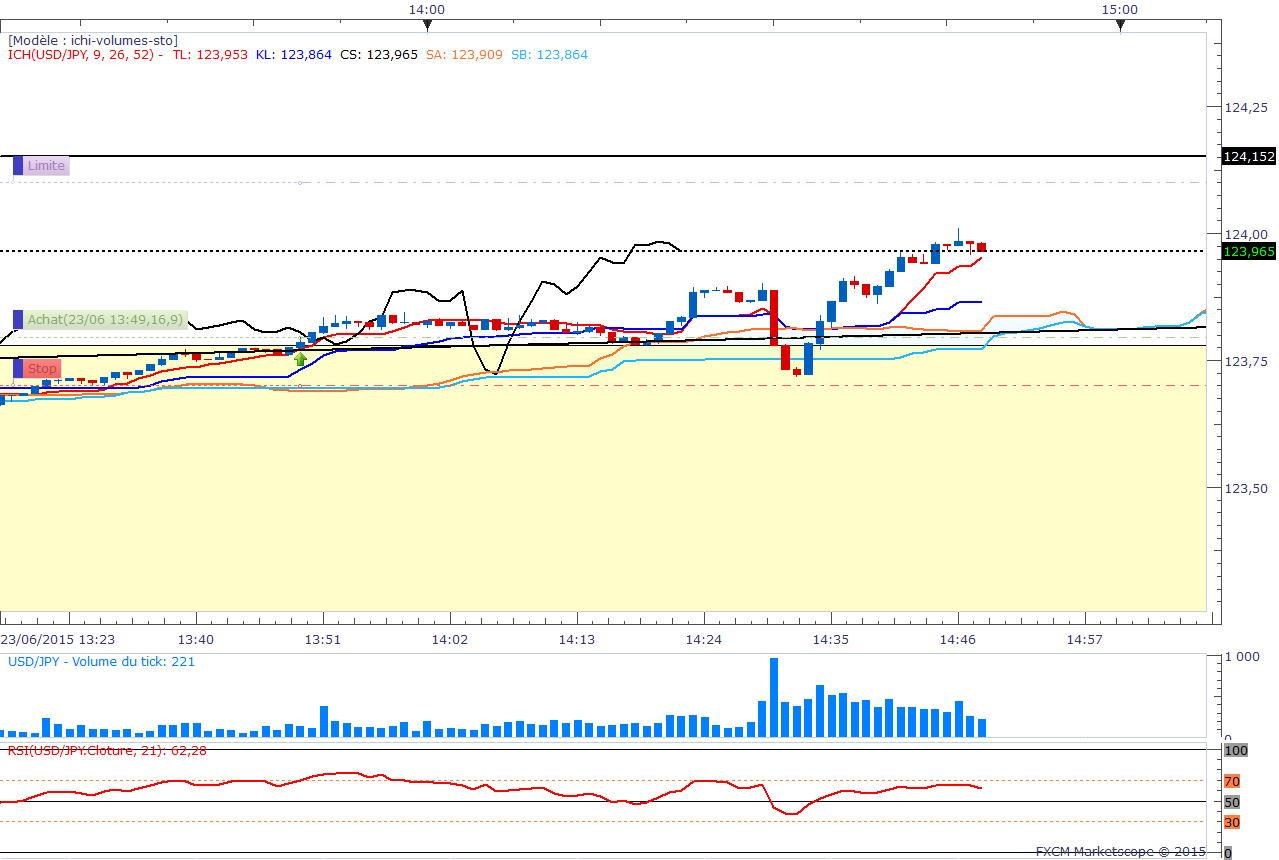The height and width of the screenshot is (860, 1279).
Task: Click the tallest volume bar in histogram
Action: 774,697
